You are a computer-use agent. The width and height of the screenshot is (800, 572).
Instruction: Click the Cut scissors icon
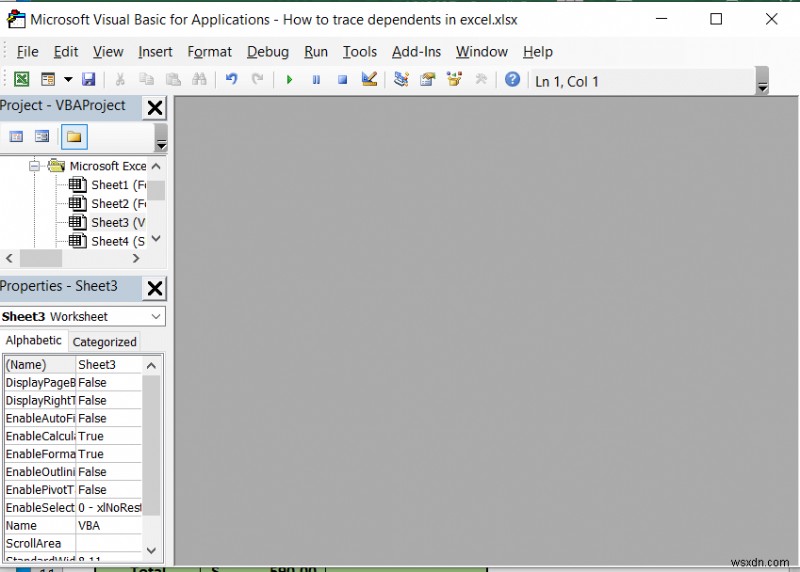120,79
